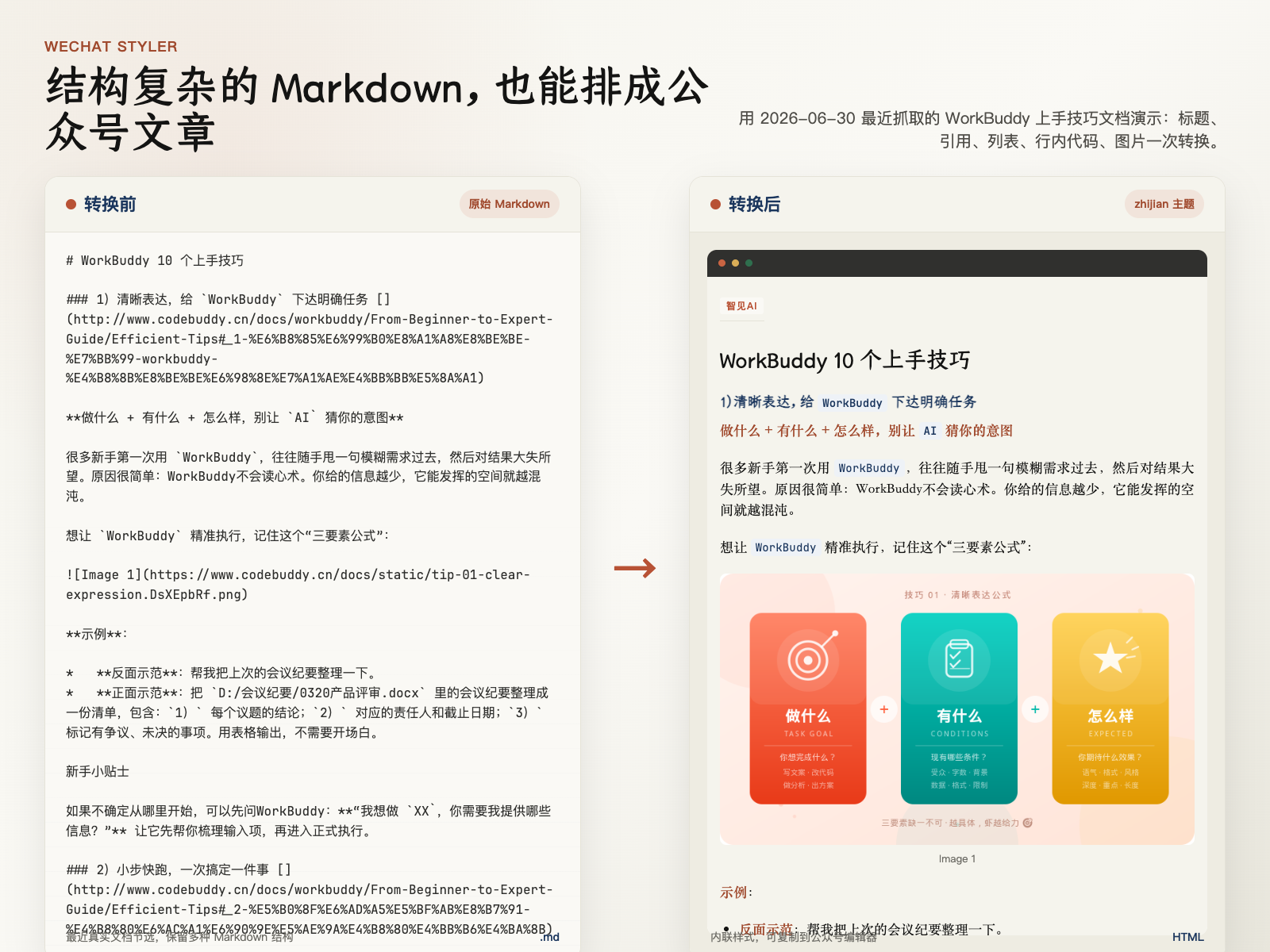Click 三要素缺一不可 caption inside image

957,823
